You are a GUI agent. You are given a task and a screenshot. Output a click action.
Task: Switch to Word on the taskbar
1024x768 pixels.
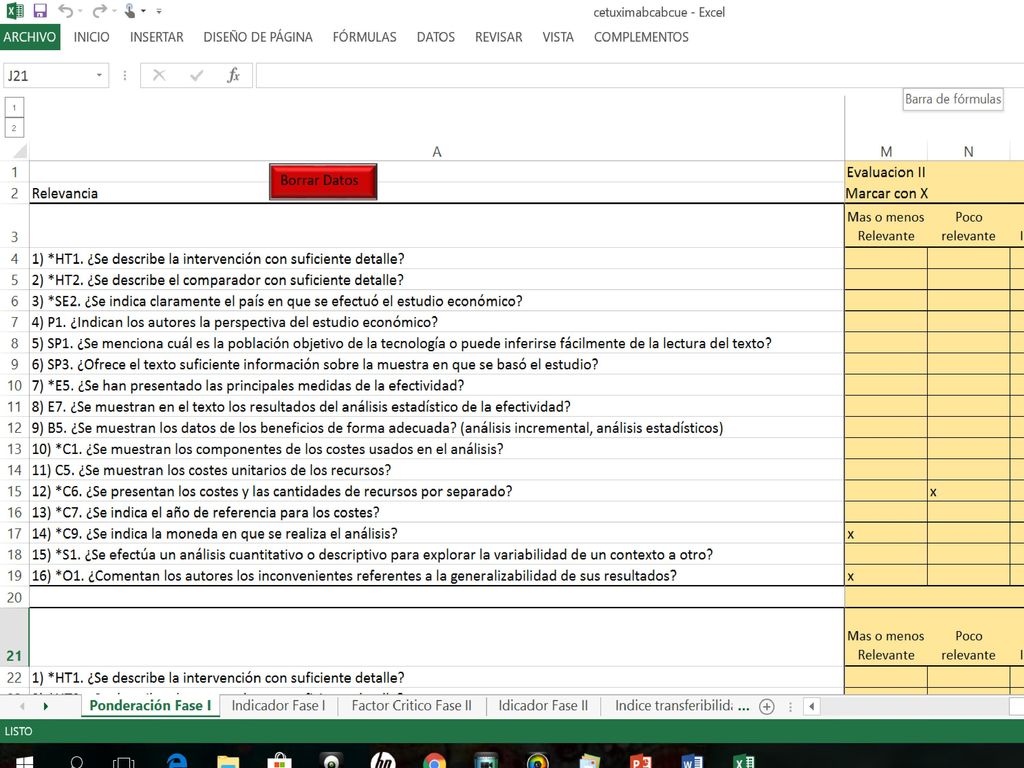point(692,761)
